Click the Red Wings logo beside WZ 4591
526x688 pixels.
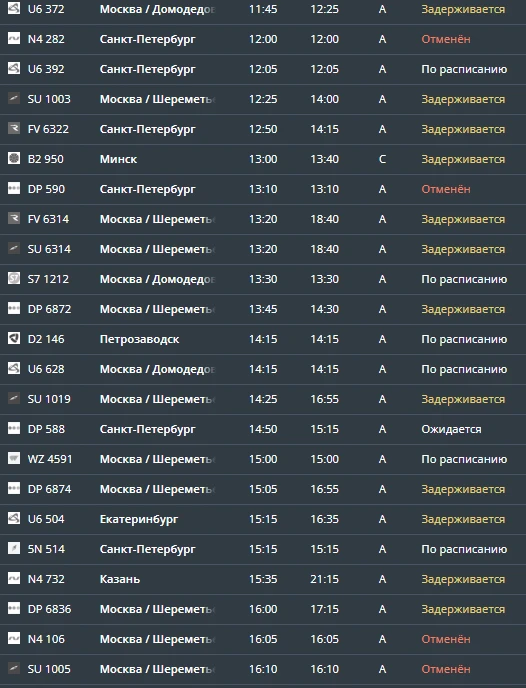pos(14,459)
